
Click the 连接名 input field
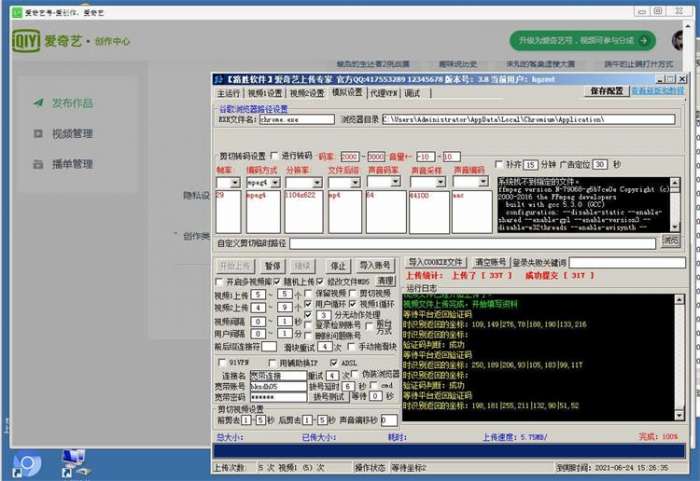click(278, 376)
